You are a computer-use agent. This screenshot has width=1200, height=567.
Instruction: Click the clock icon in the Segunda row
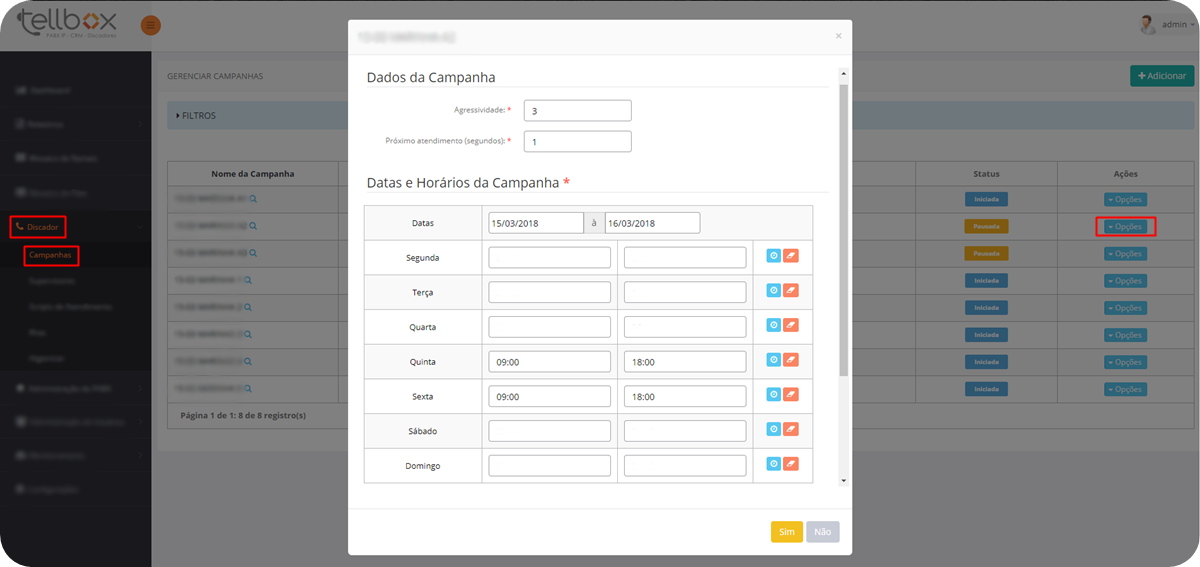tap(773, 256)
